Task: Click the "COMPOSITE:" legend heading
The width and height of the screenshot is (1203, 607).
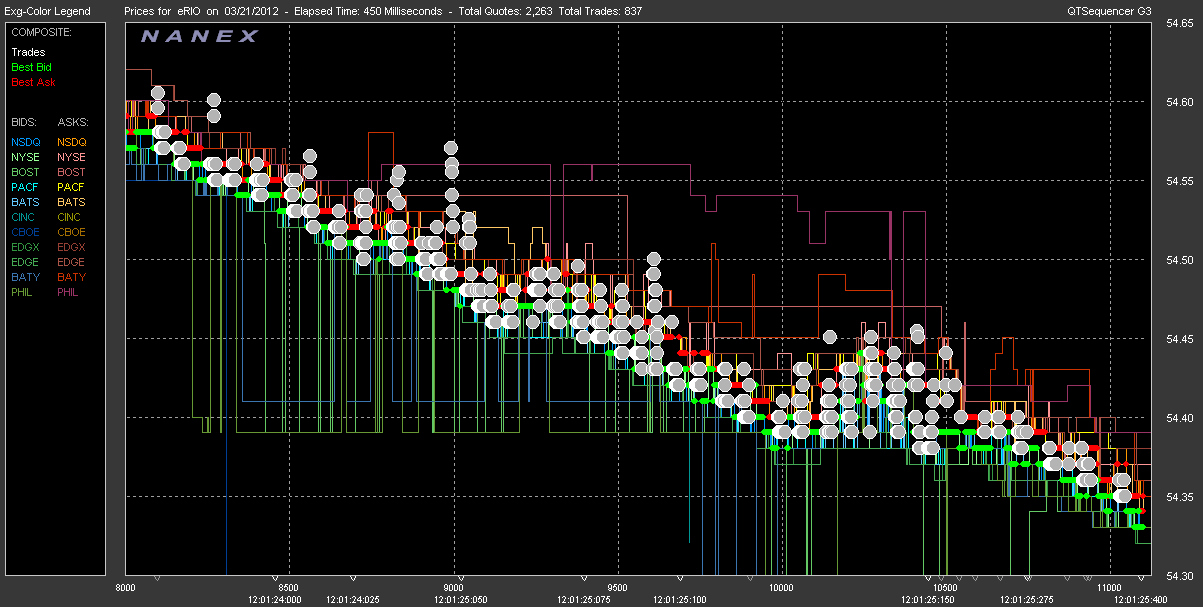Action: point(39,32)
